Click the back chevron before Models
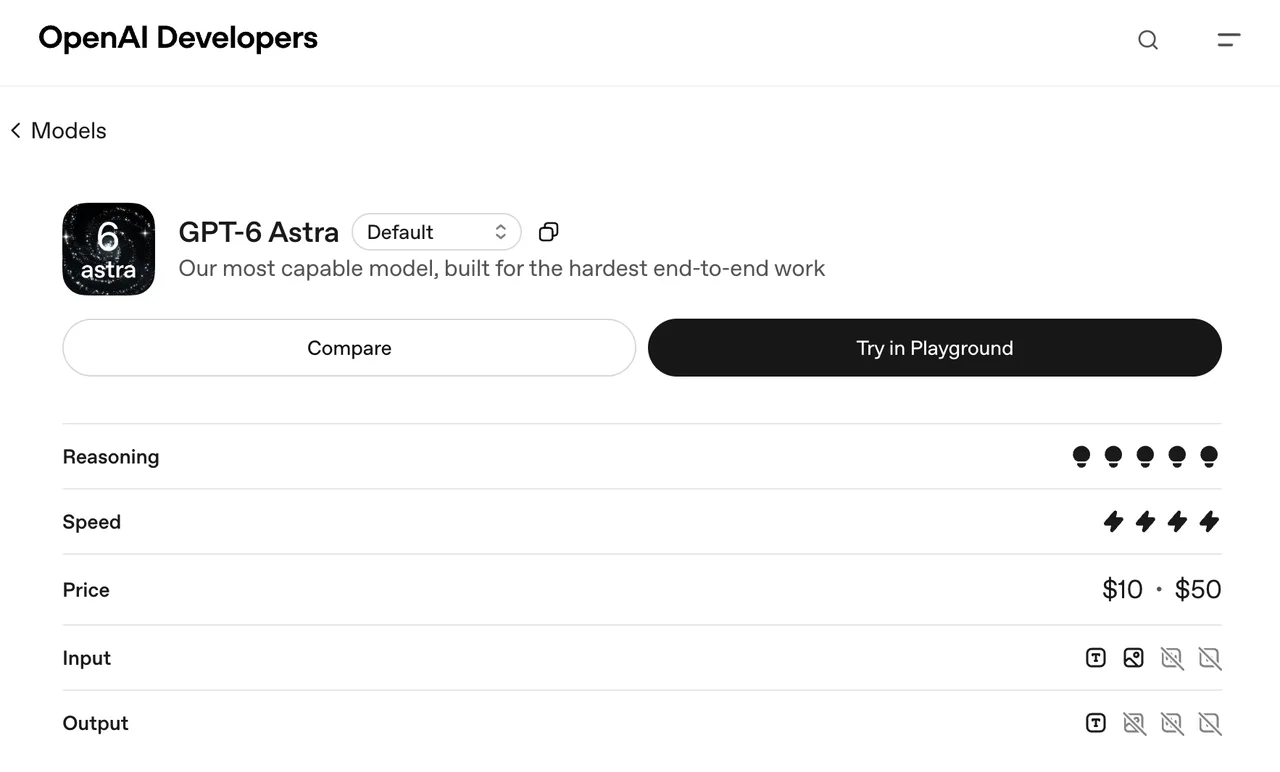 point(16,131)
